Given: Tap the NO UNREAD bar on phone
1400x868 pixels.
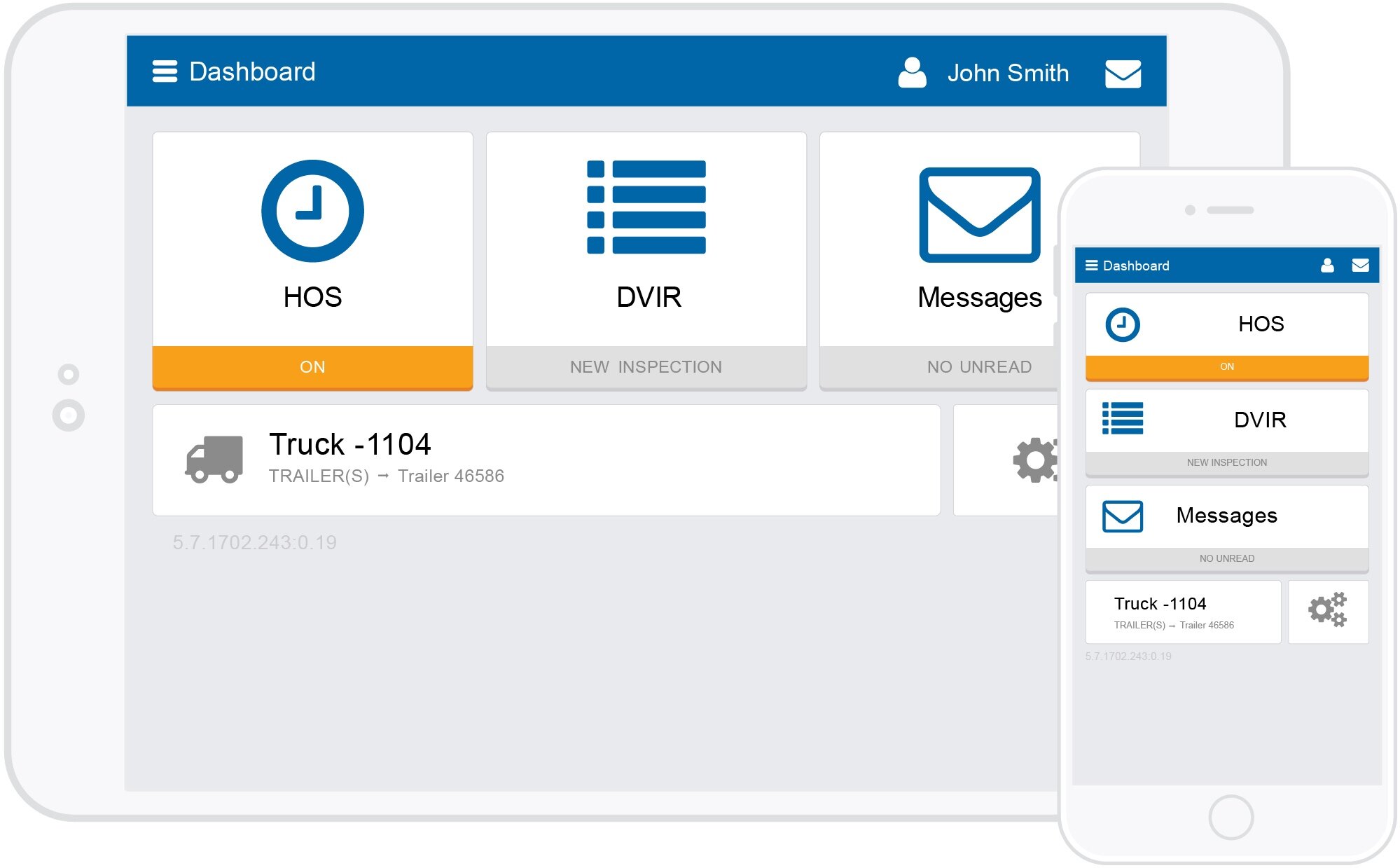Looking at the screenshot, I should point(1226,559).
